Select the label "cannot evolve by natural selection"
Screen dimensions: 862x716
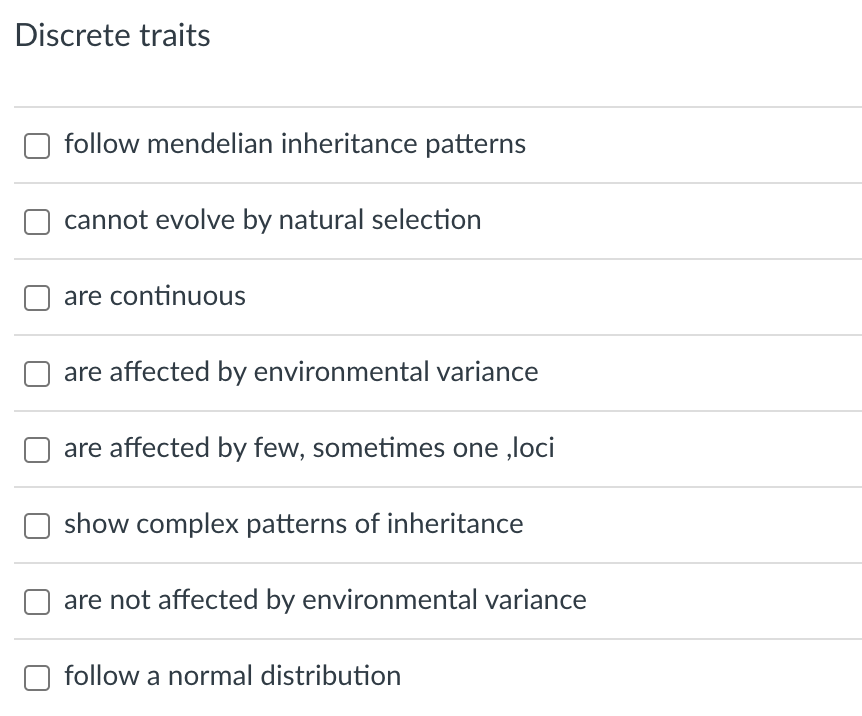coord(272,220)
